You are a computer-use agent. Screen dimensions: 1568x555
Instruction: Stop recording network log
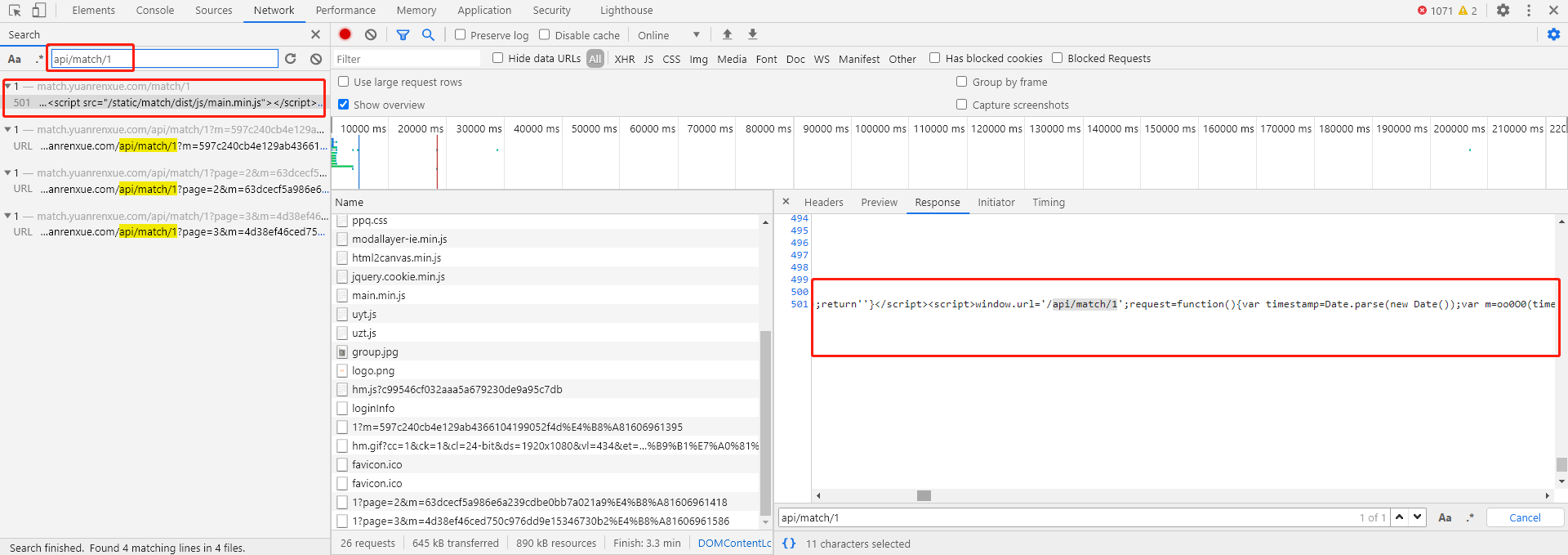(345, 34)
